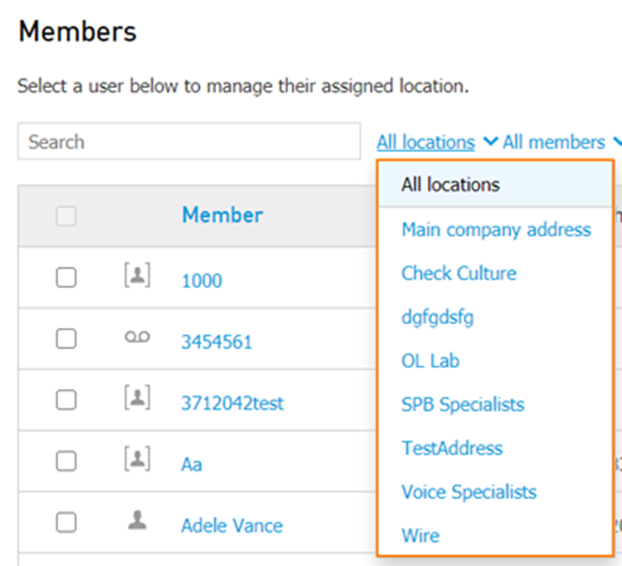Tick the checkbox for member 1000
The height and width of the screenshot is (566, 622).
[x=66, y=277]
